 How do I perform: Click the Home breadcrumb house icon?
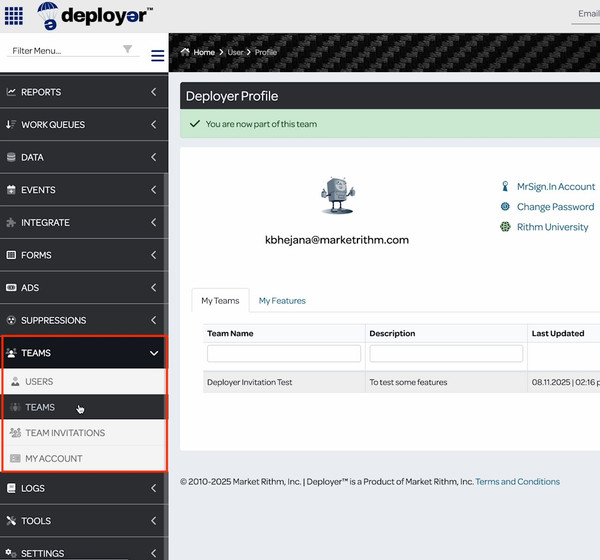[x=185, y=52]
